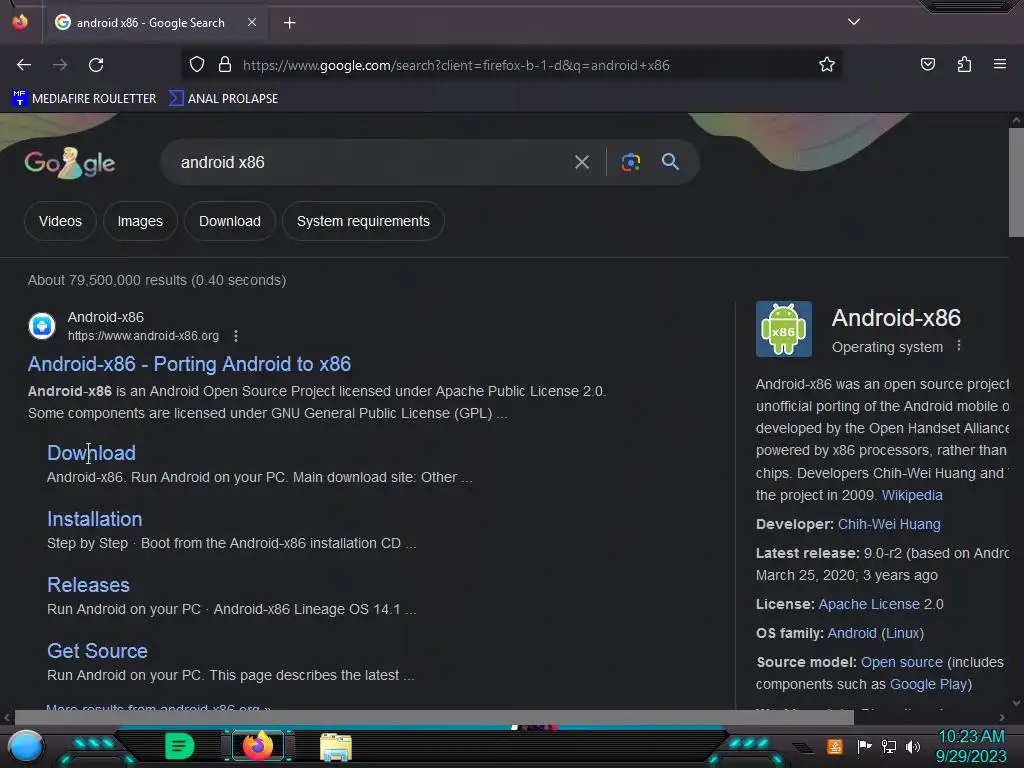Click the Android-x86 site favicon

pyautogui.click(x=42, y=326)
